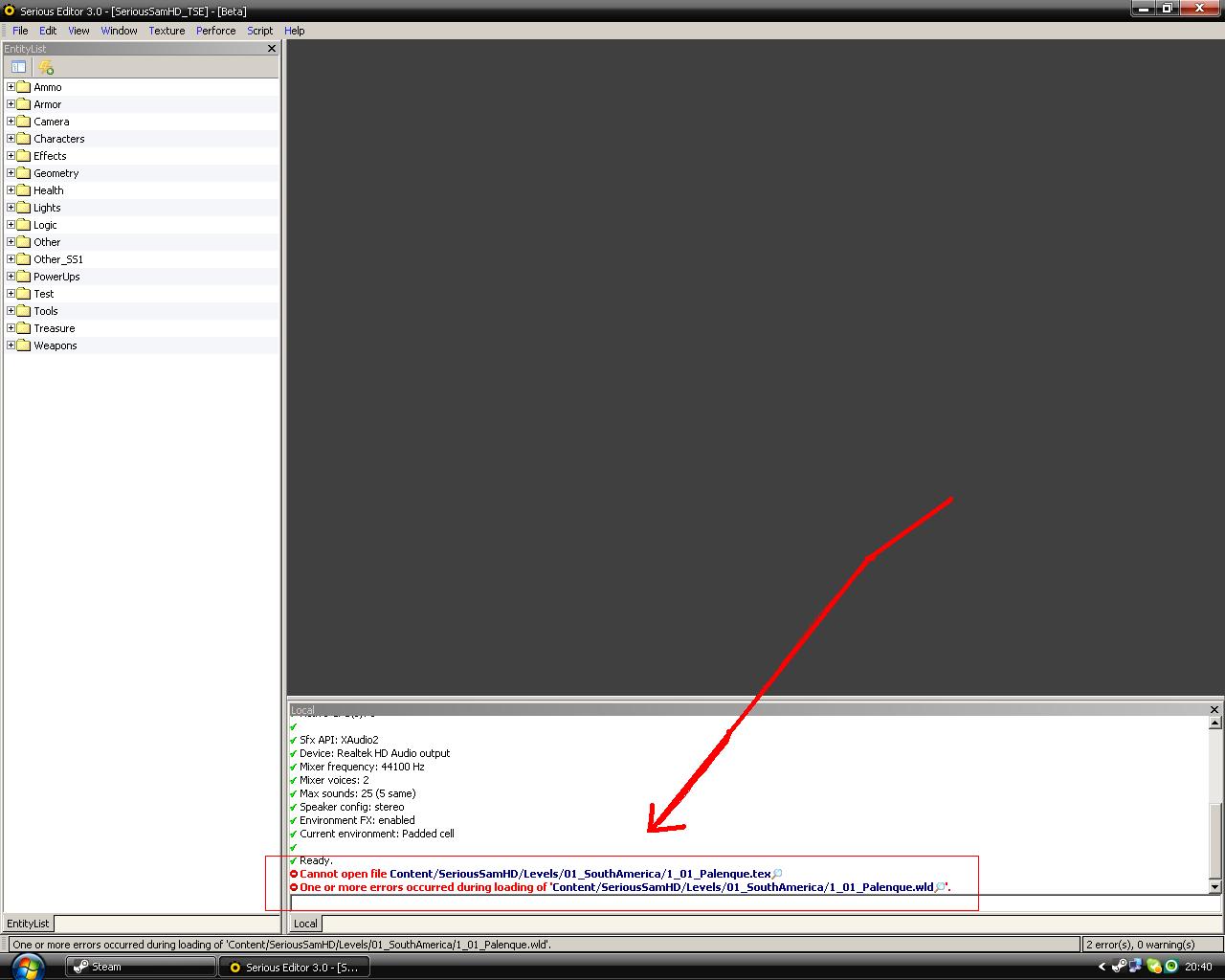Click the Content/...1_01_Palenque.tex file path link
The height and width of the screenshot is (980, 1225).
pyautogui.click(x=580, y=874)
